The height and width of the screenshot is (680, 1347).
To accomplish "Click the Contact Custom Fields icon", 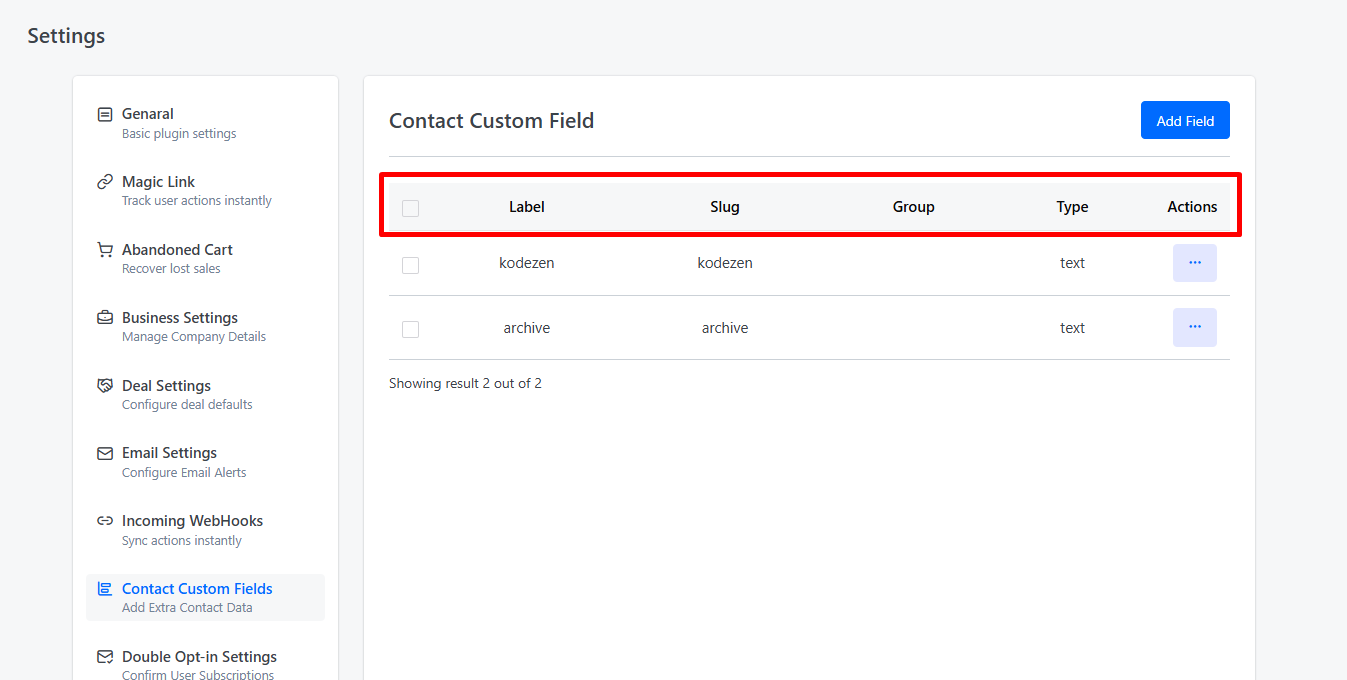I will 105,589.
